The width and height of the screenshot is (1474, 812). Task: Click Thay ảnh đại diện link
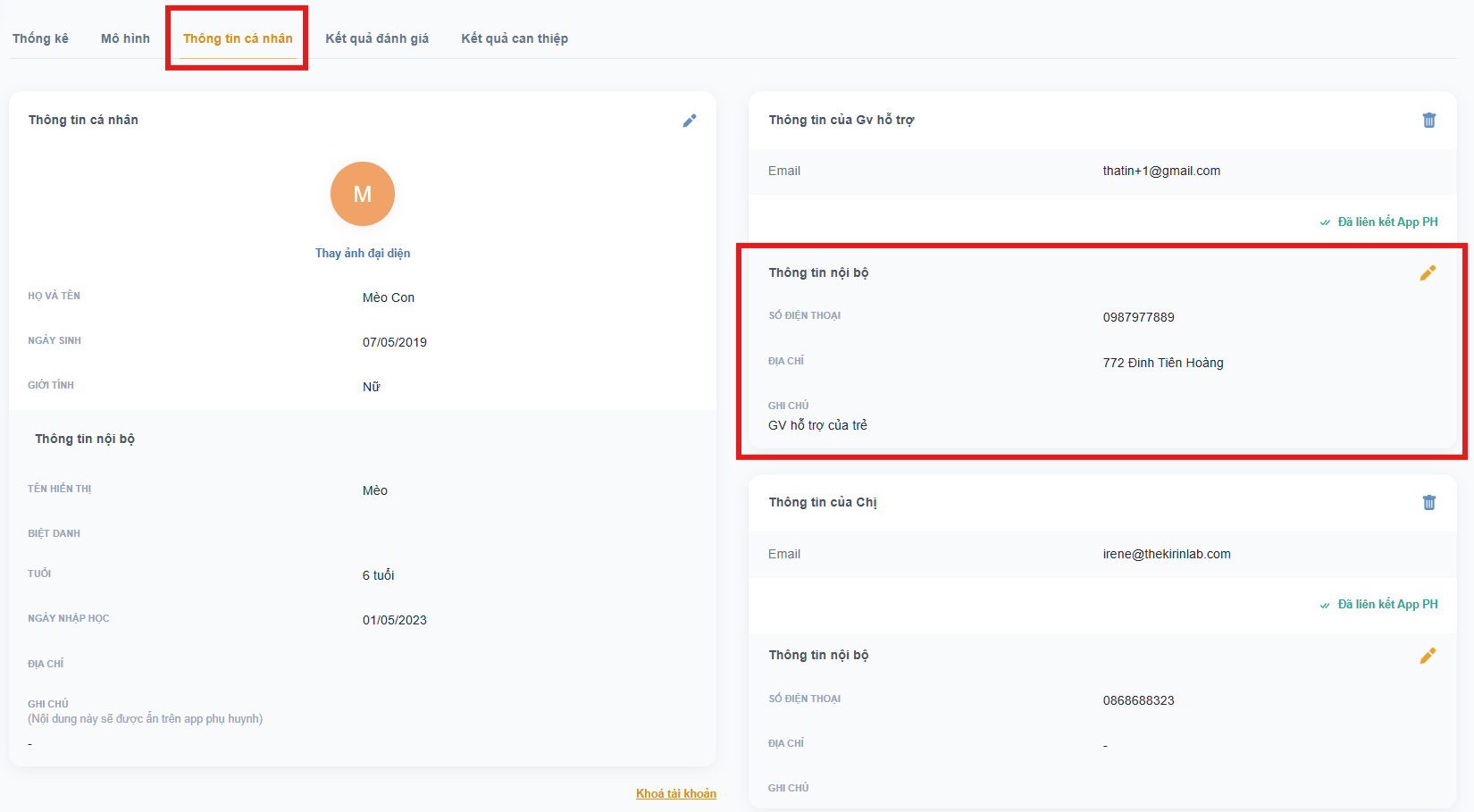(x=363, y=254)
